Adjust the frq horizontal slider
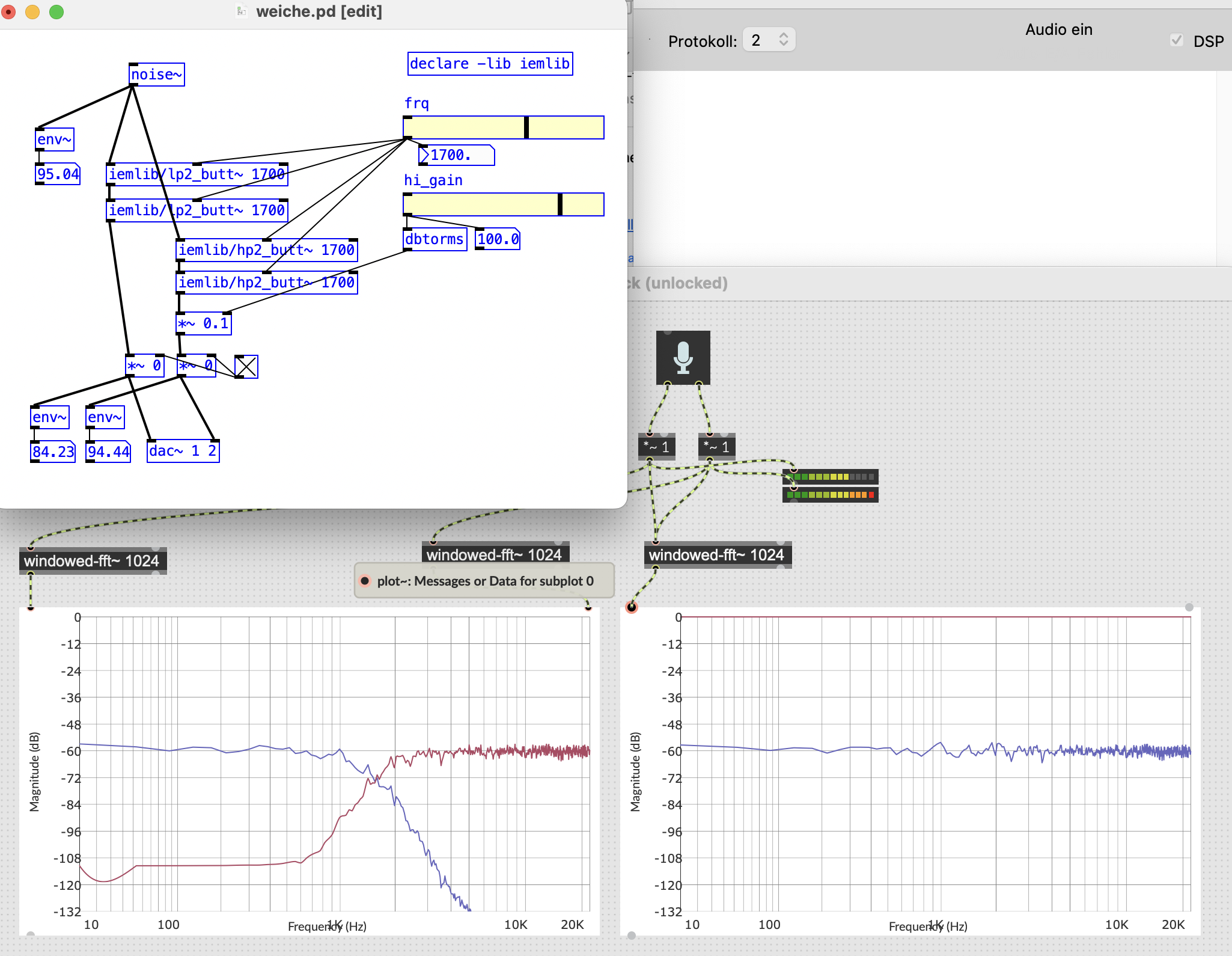 504,127
